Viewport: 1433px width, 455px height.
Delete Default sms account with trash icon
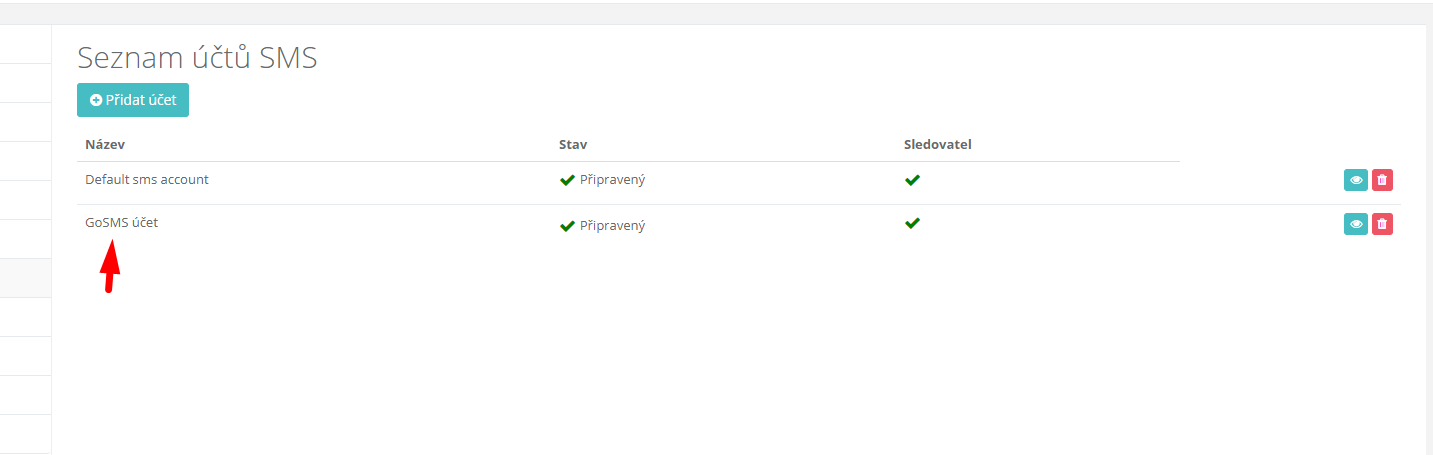pyautogui.click(x=1382, y=180)
